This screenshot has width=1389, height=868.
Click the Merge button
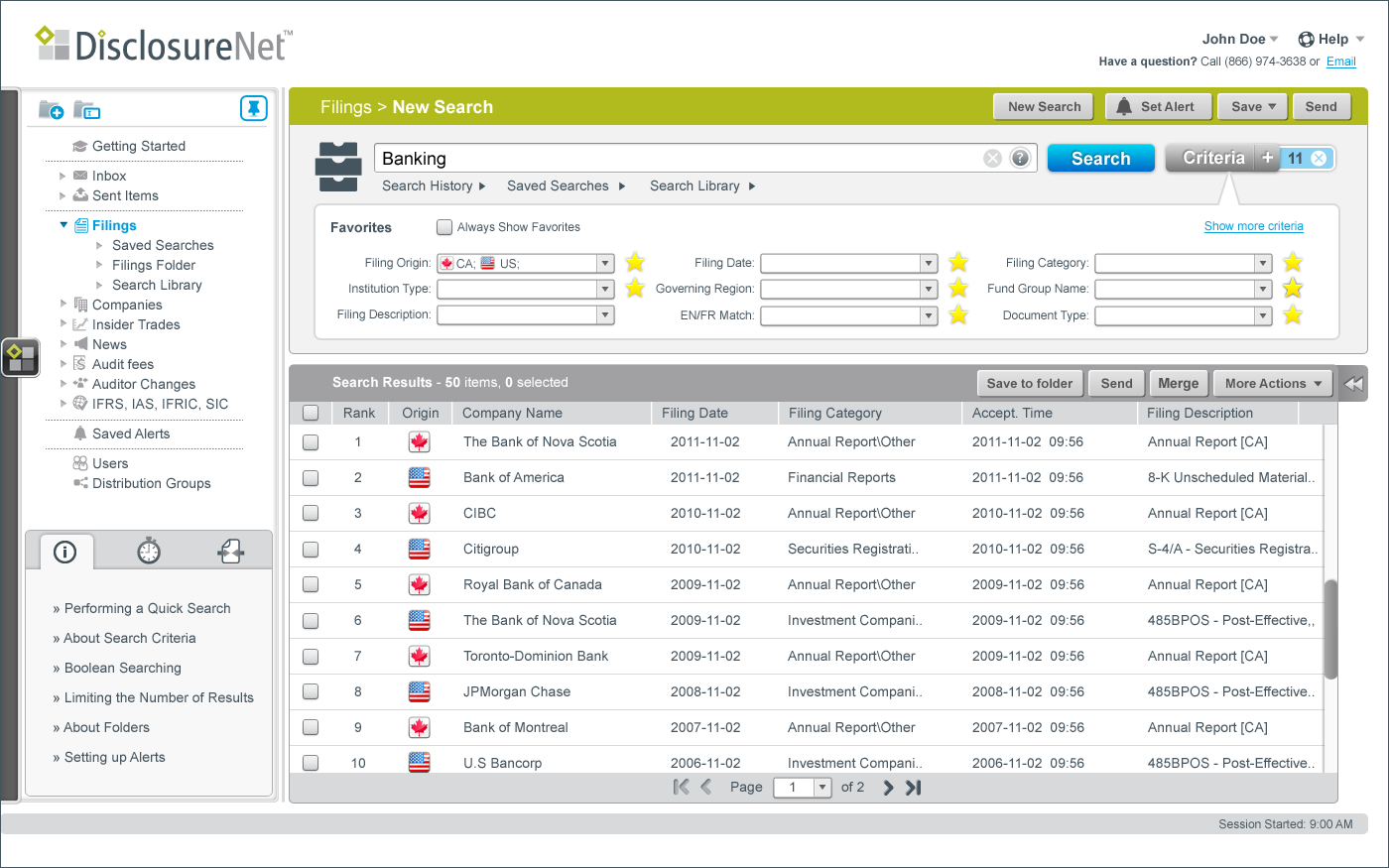(1179, 384)
